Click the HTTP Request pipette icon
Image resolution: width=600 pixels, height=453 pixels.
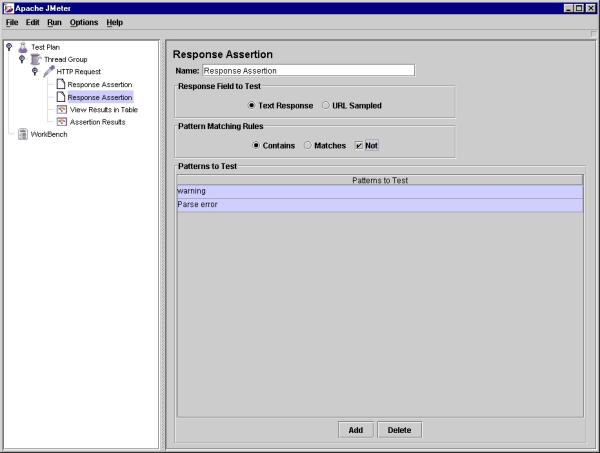49,71
